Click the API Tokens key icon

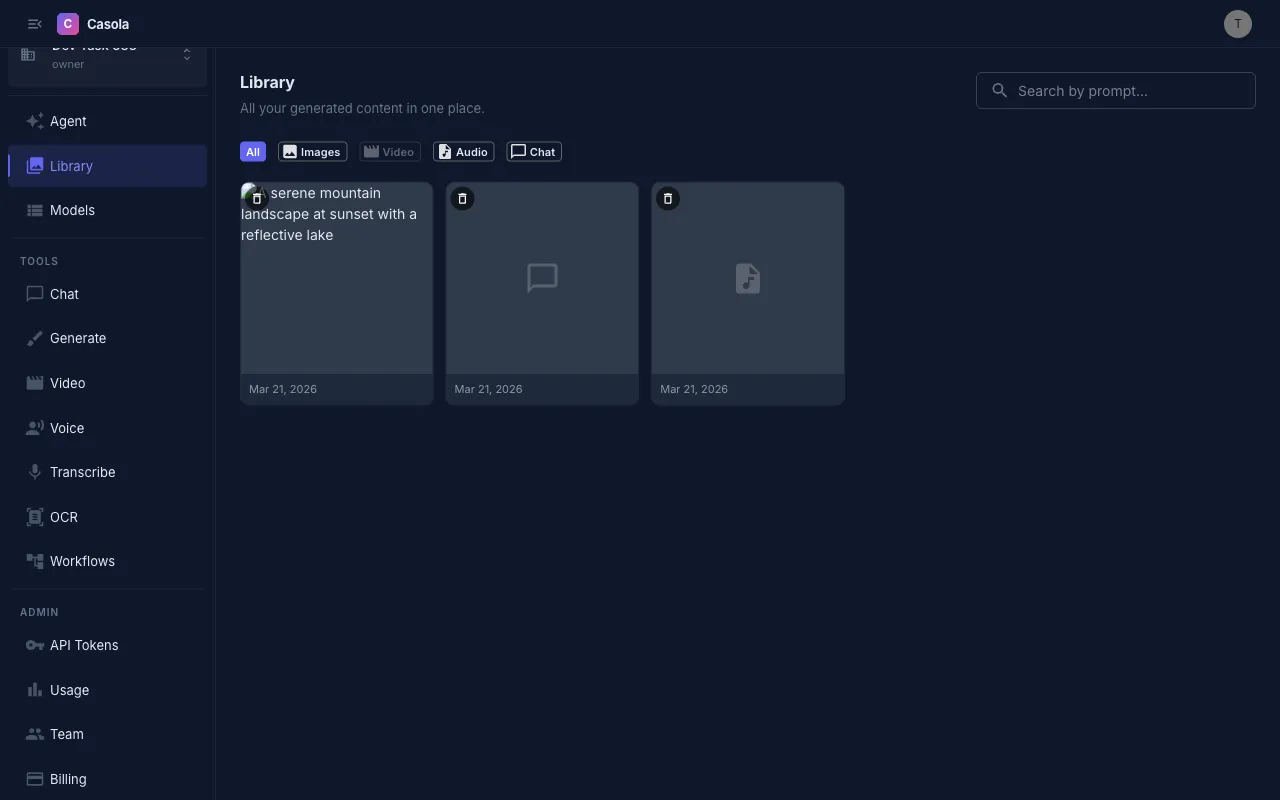coord(34,645)
